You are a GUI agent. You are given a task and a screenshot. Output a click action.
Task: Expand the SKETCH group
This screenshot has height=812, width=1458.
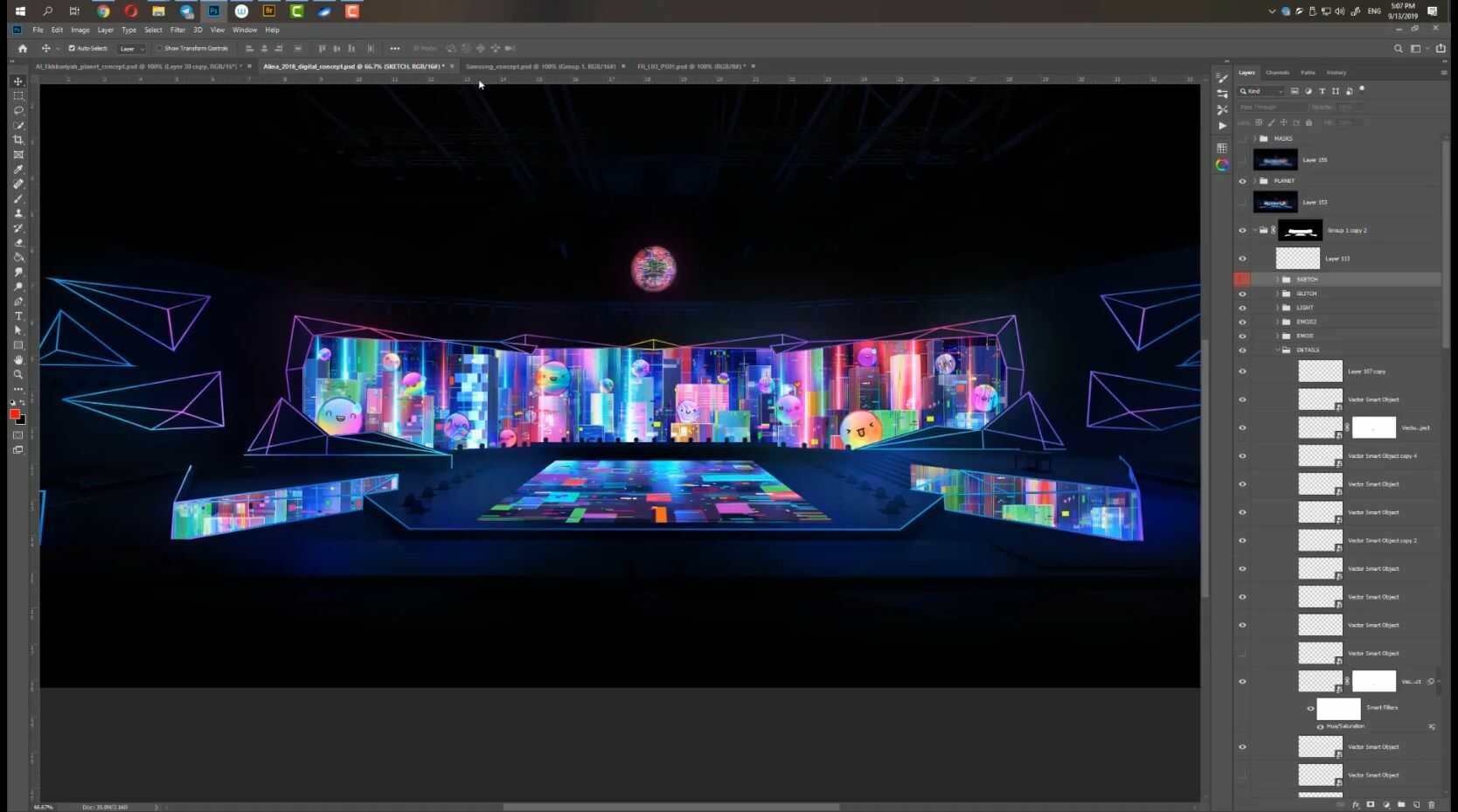pos(1278,280)
